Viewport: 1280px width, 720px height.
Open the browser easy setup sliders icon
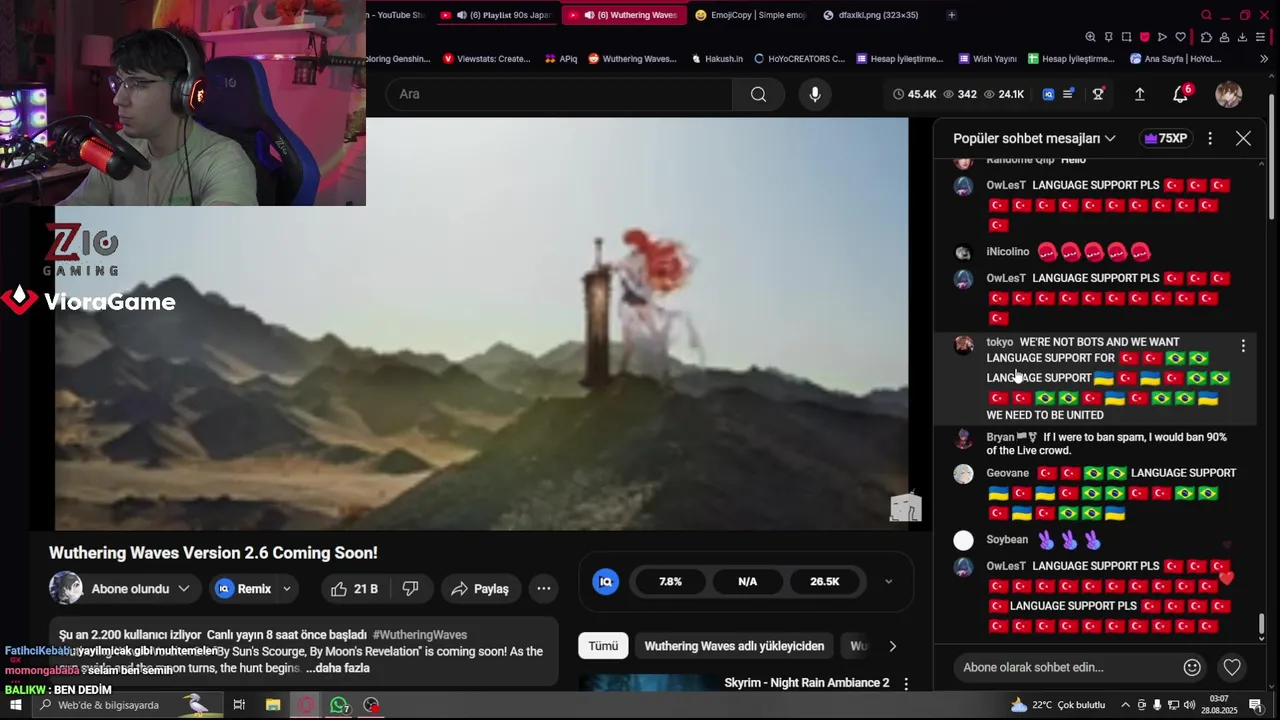(1261, 37)
